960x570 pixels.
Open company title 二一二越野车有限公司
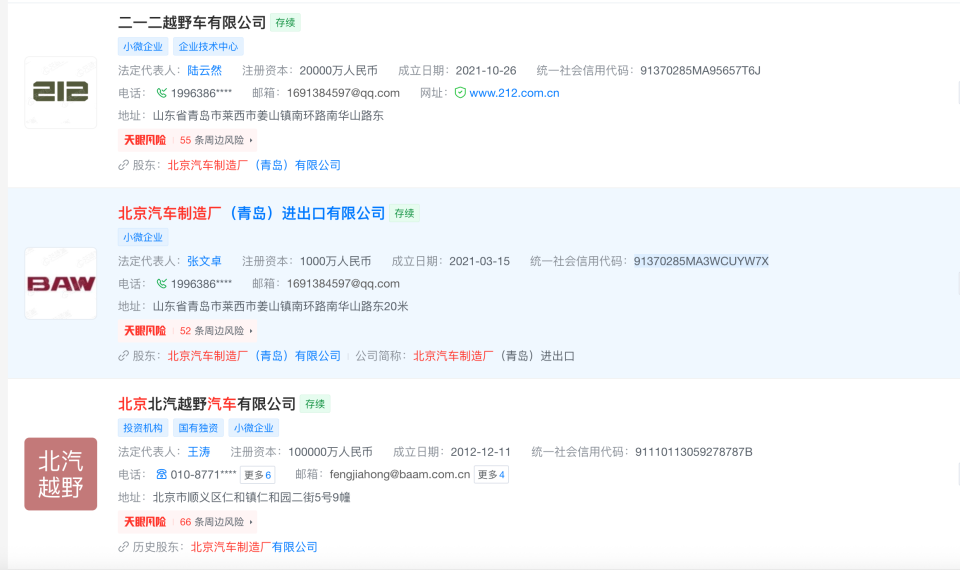pos(192,22)
